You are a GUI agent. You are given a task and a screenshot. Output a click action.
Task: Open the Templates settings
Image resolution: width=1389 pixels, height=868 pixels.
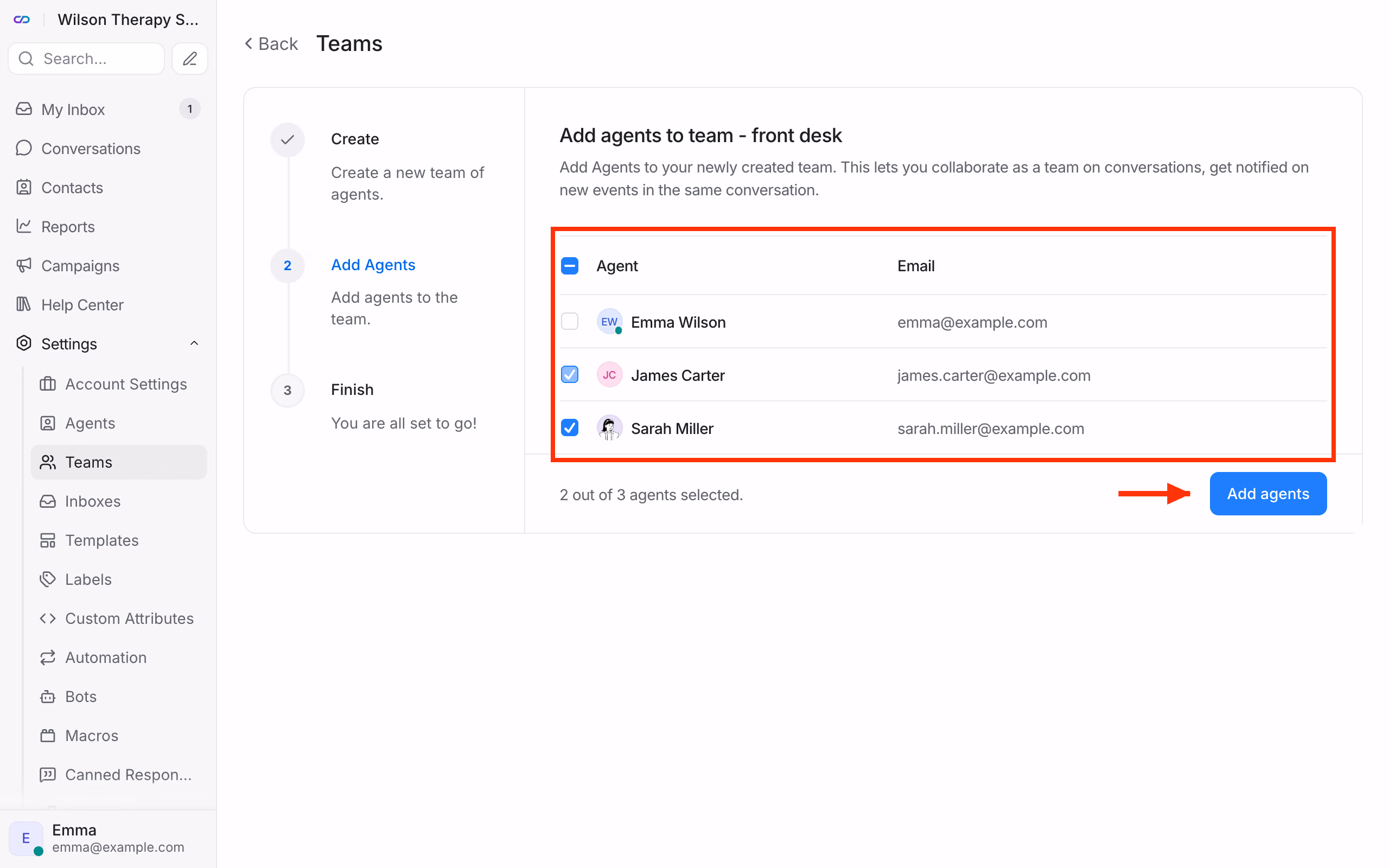(x=119, y=540)
